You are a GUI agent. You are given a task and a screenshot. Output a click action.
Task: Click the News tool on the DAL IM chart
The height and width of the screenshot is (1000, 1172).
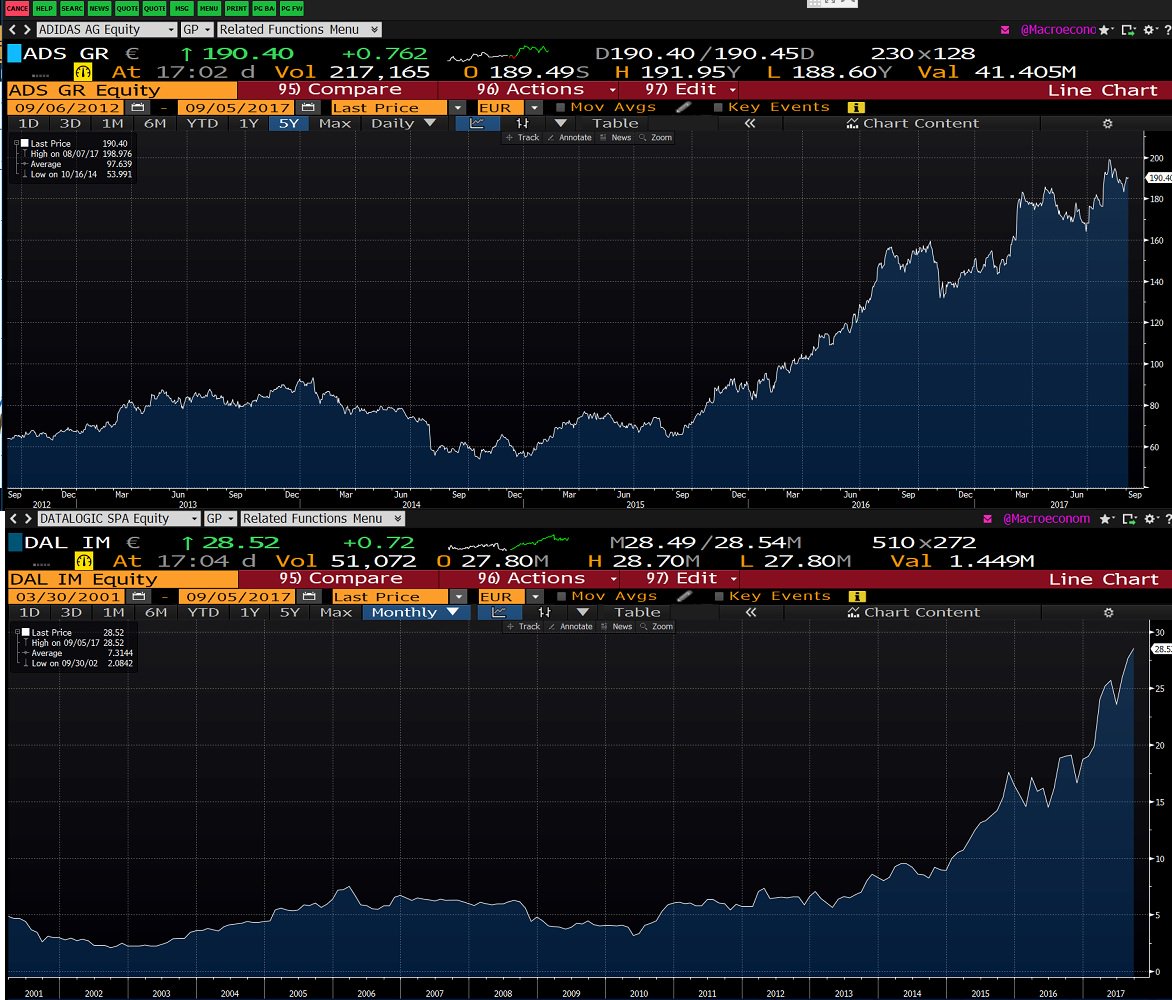tap(617, 626)
